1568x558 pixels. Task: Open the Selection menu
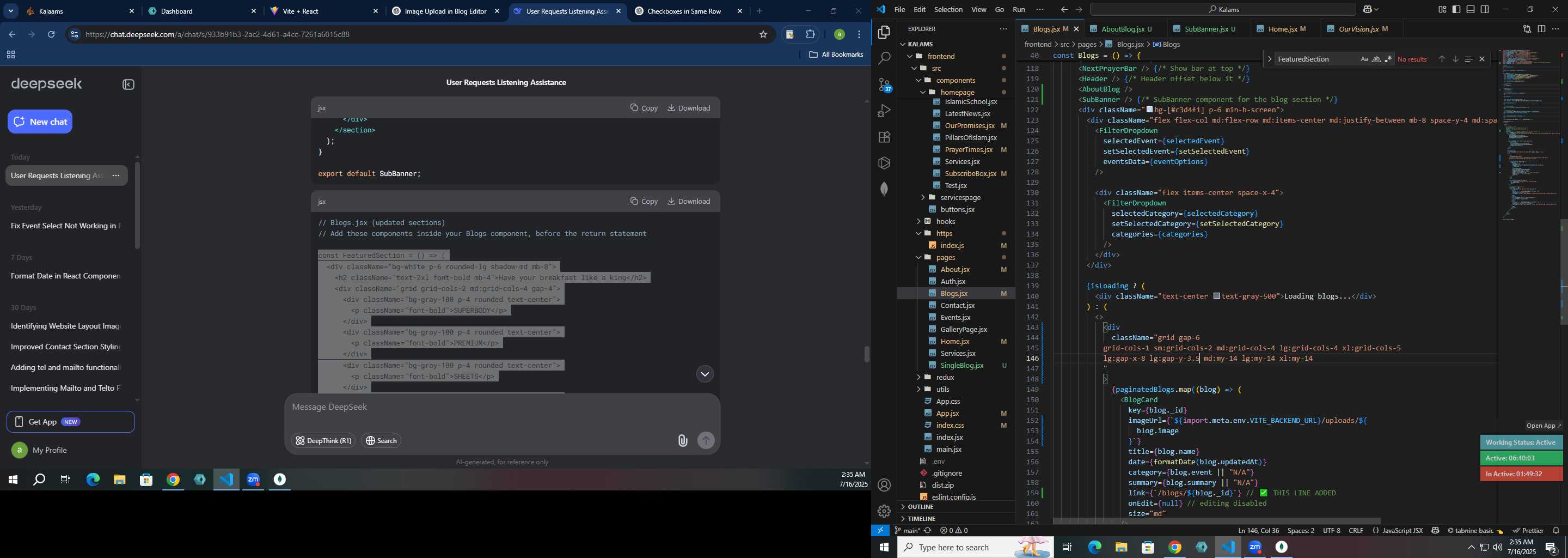tap(948, 9)
